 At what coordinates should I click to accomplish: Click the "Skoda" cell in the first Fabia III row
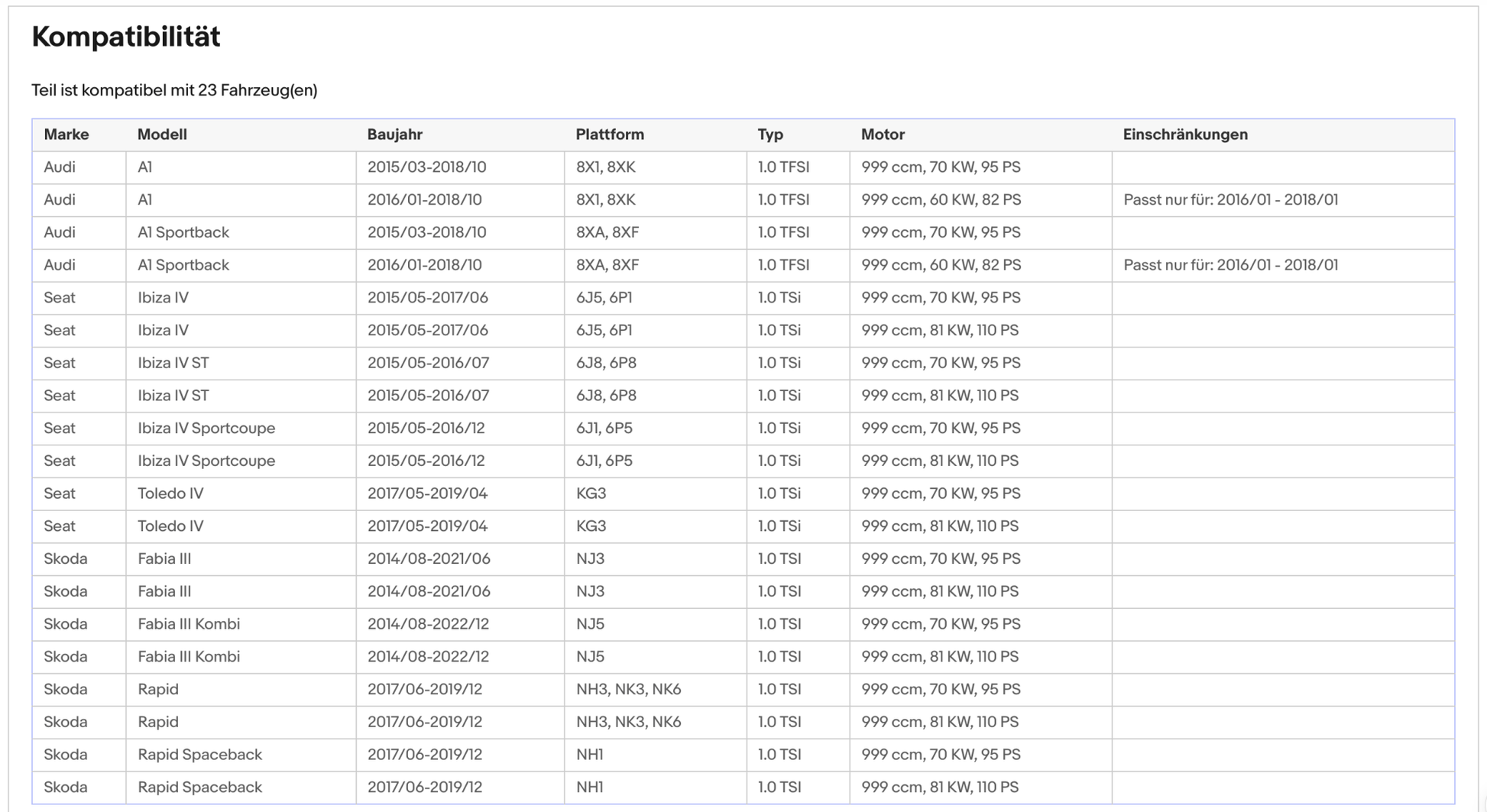point(66,559)
